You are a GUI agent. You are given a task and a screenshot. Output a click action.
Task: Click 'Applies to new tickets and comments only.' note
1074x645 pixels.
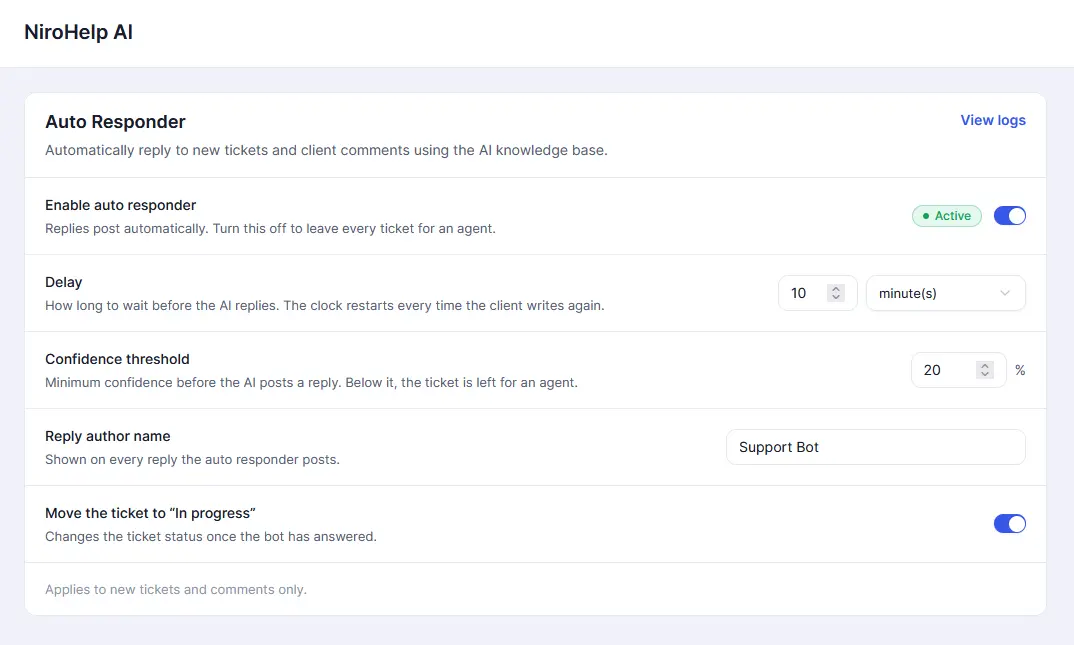tap(176, 590)
